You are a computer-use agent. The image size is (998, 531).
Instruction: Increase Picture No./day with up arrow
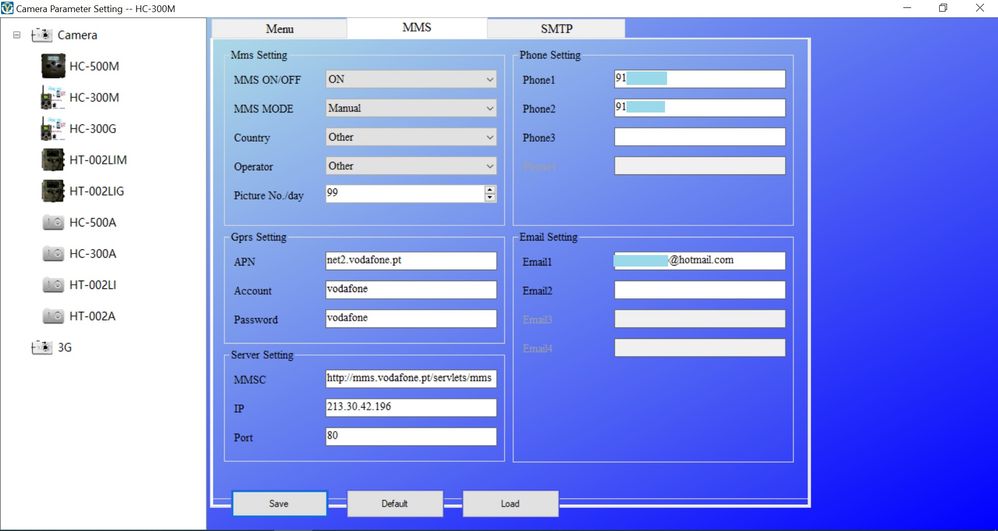tap(490, 190)
